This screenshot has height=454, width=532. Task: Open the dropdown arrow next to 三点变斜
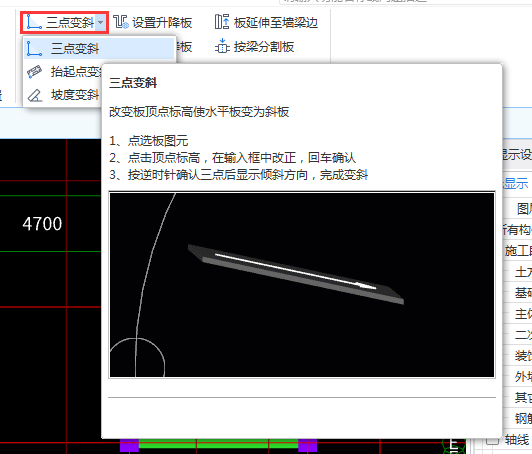pos(101,23)
